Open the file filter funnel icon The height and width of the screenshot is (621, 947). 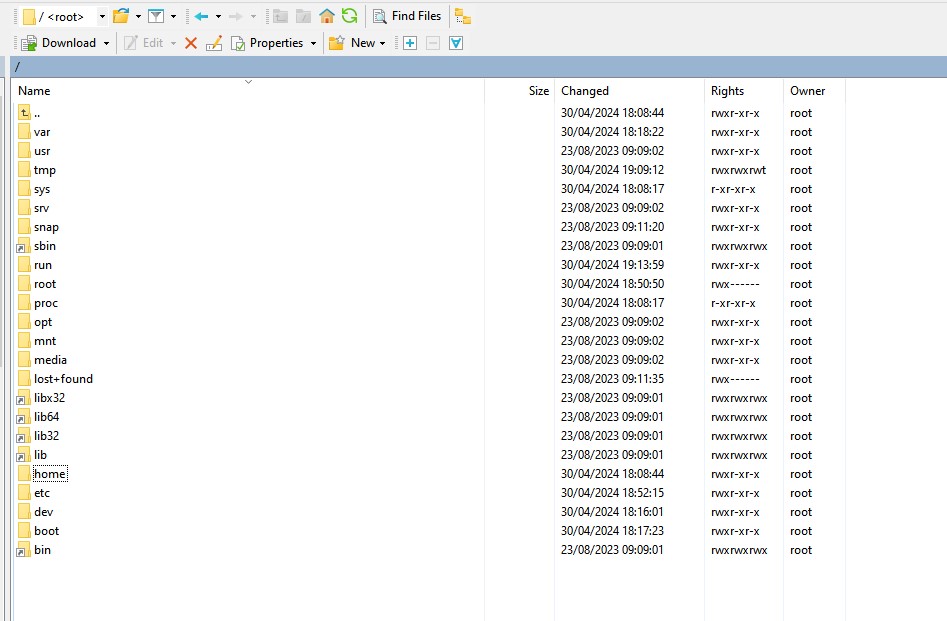point(156,16)
